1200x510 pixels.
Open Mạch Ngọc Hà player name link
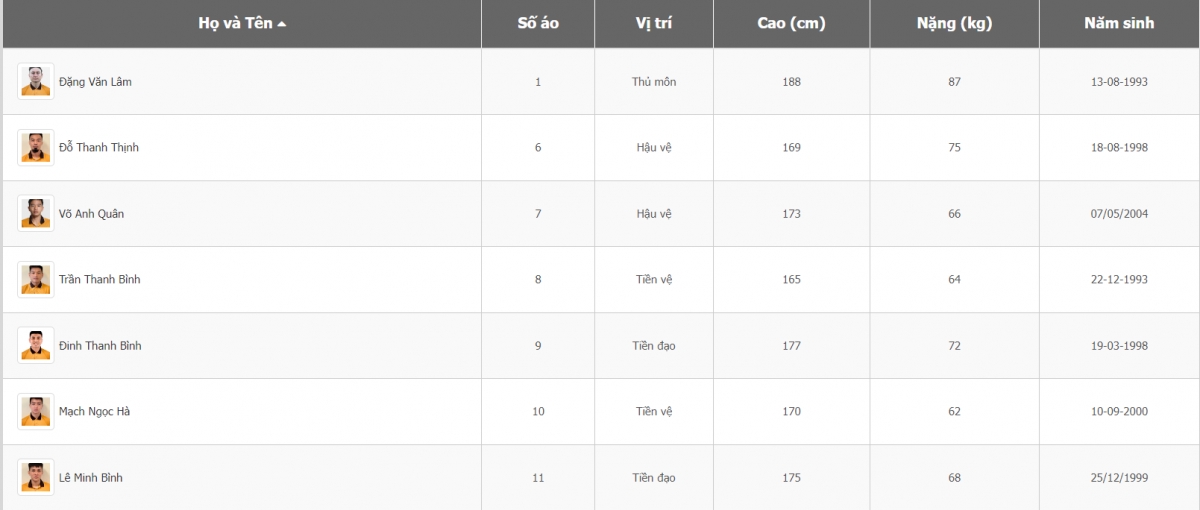(x=94, y=412)
